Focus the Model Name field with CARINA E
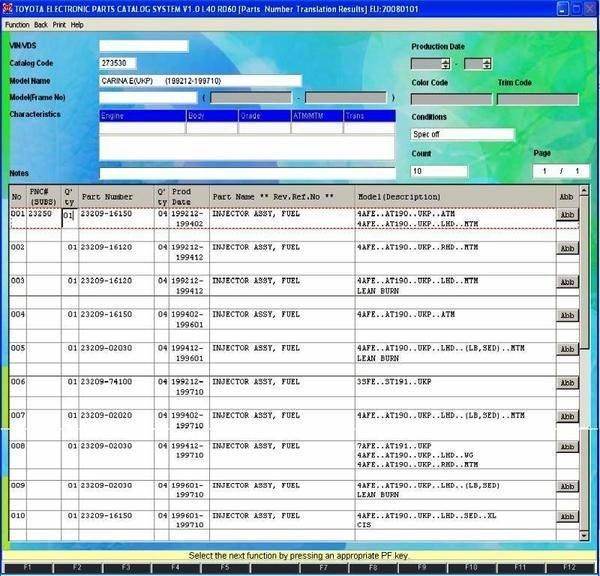Viewport: 600px width, 576px height. [x=200, y=80]
